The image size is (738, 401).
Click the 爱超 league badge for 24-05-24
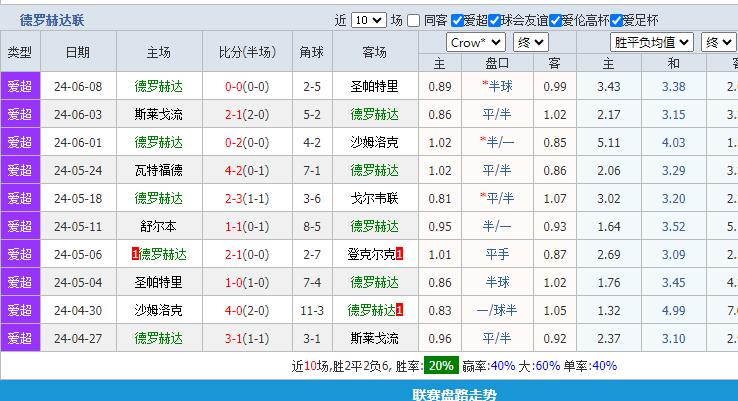[20, 170]
